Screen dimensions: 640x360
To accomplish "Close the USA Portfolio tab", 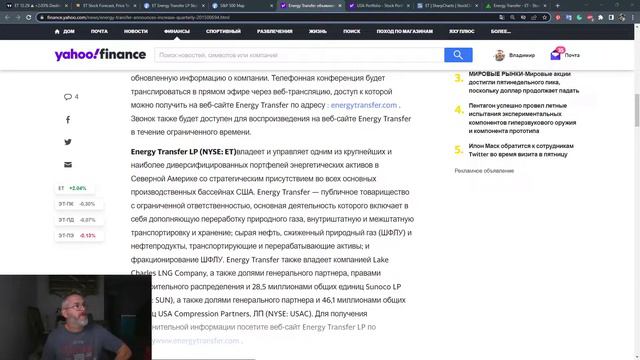I will [408, 6].
